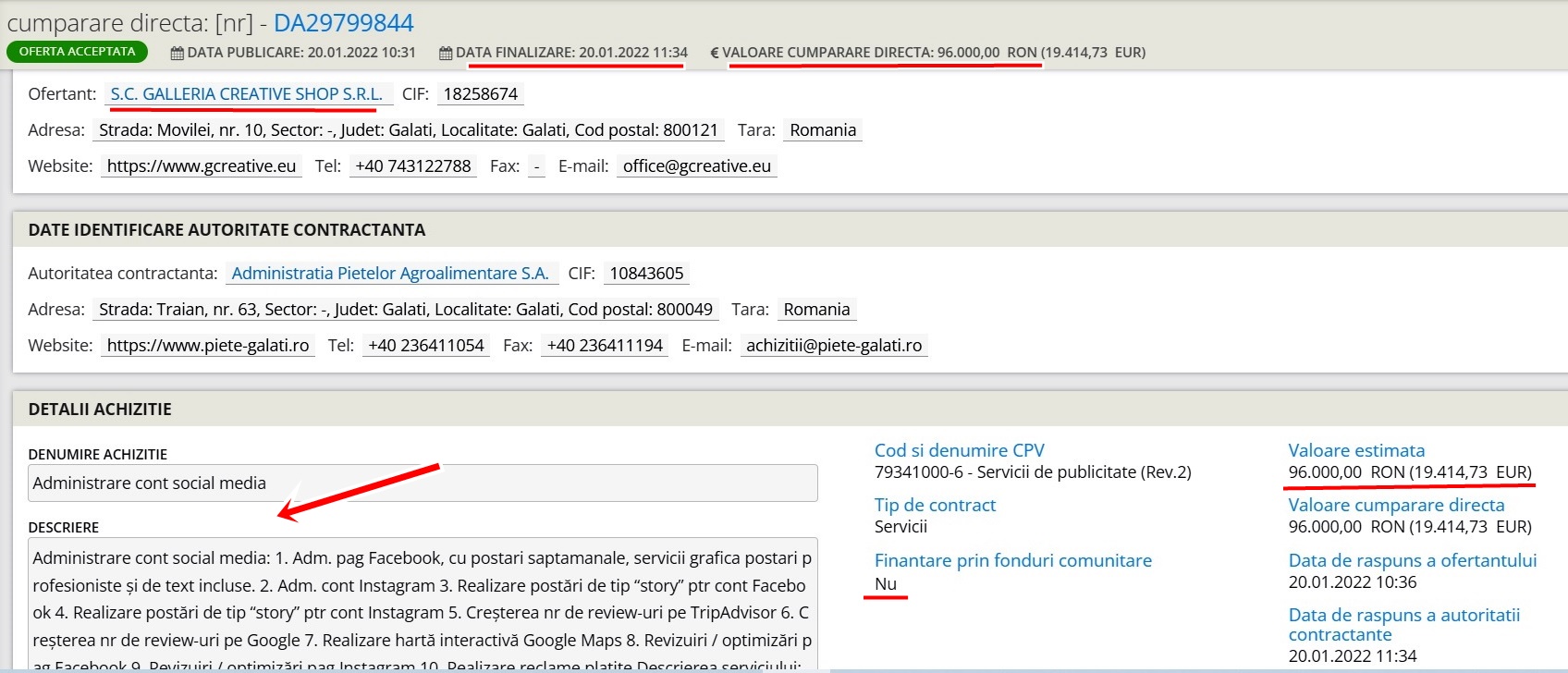Screen dimensions: 1568x673
Task: Click the achizitii@piete-galati.ro e-mail field
Action: [833, 345]
